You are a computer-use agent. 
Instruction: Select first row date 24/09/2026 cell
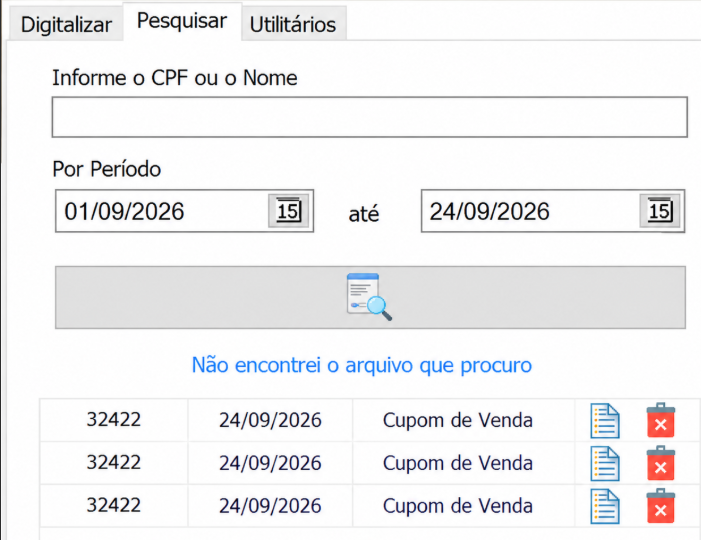pyautogui.click(x=270, y=420)
